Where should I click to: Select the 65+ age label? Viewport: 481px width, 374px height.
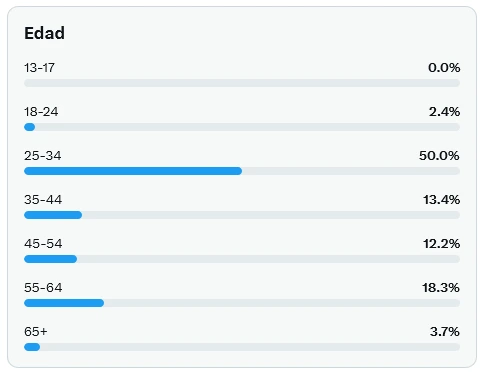pyautogui.click(x=36, y=332)
